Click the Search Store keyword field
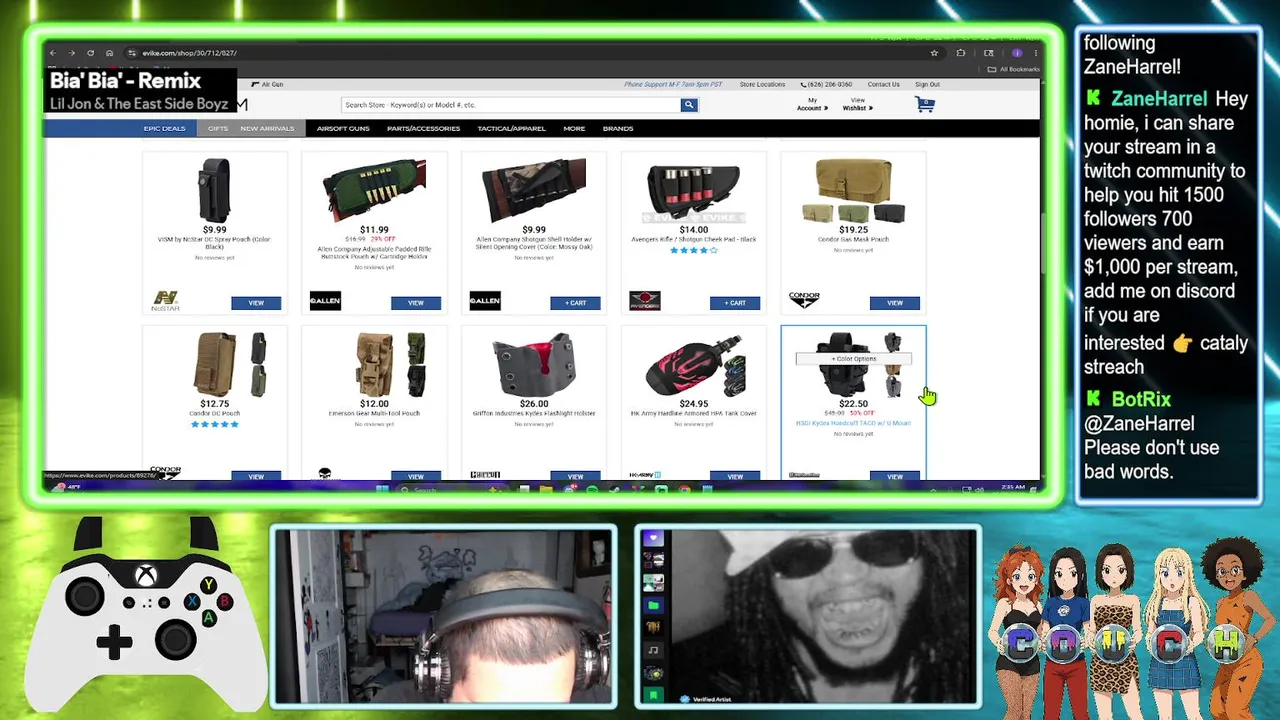This screenshot has width=1280, height=720. point(511,105)
